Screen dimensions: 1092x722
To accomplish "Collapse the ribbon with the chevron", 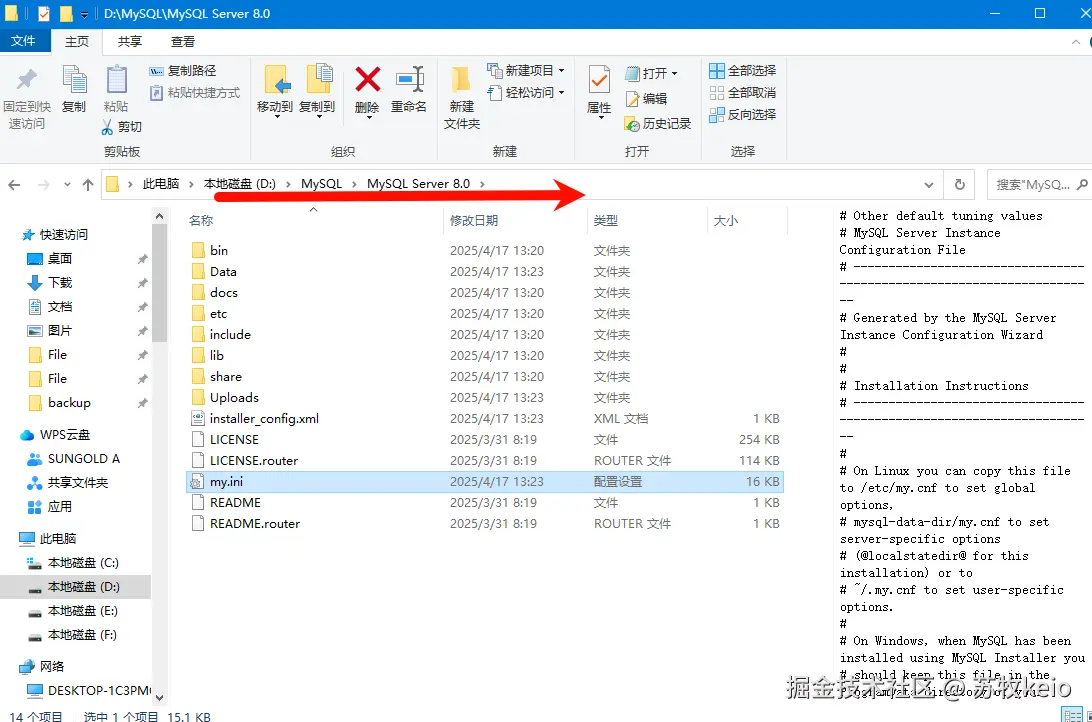I will pyautogui.click(x=1075, y=42).
